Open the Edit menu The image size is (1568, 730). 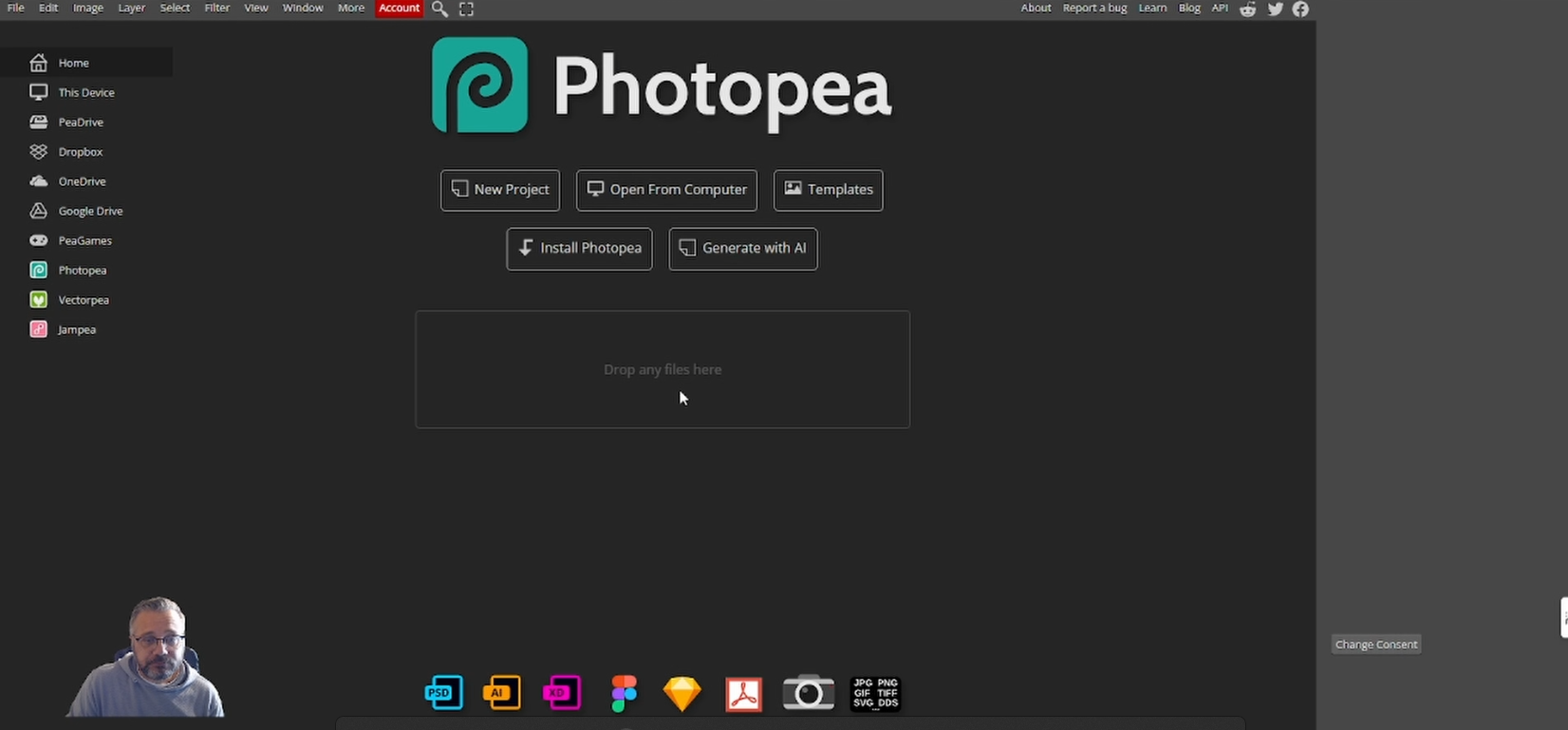(x=48, y=8)
